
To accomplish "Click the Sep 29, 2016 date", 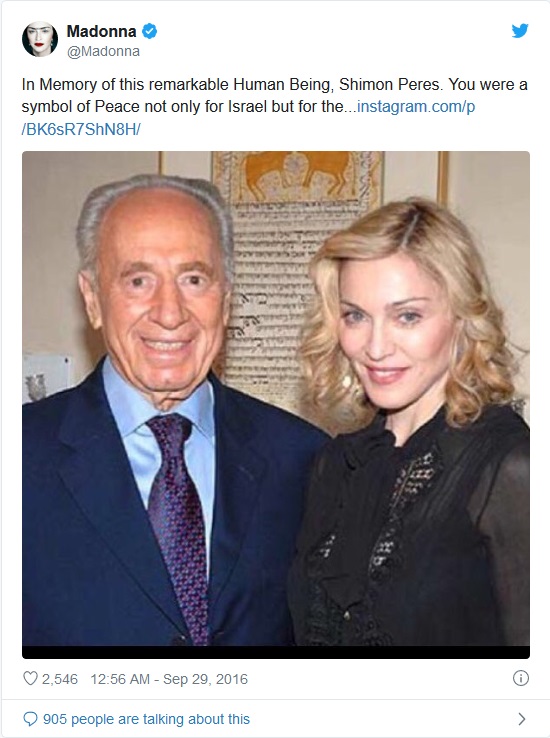I will point(205,679).
